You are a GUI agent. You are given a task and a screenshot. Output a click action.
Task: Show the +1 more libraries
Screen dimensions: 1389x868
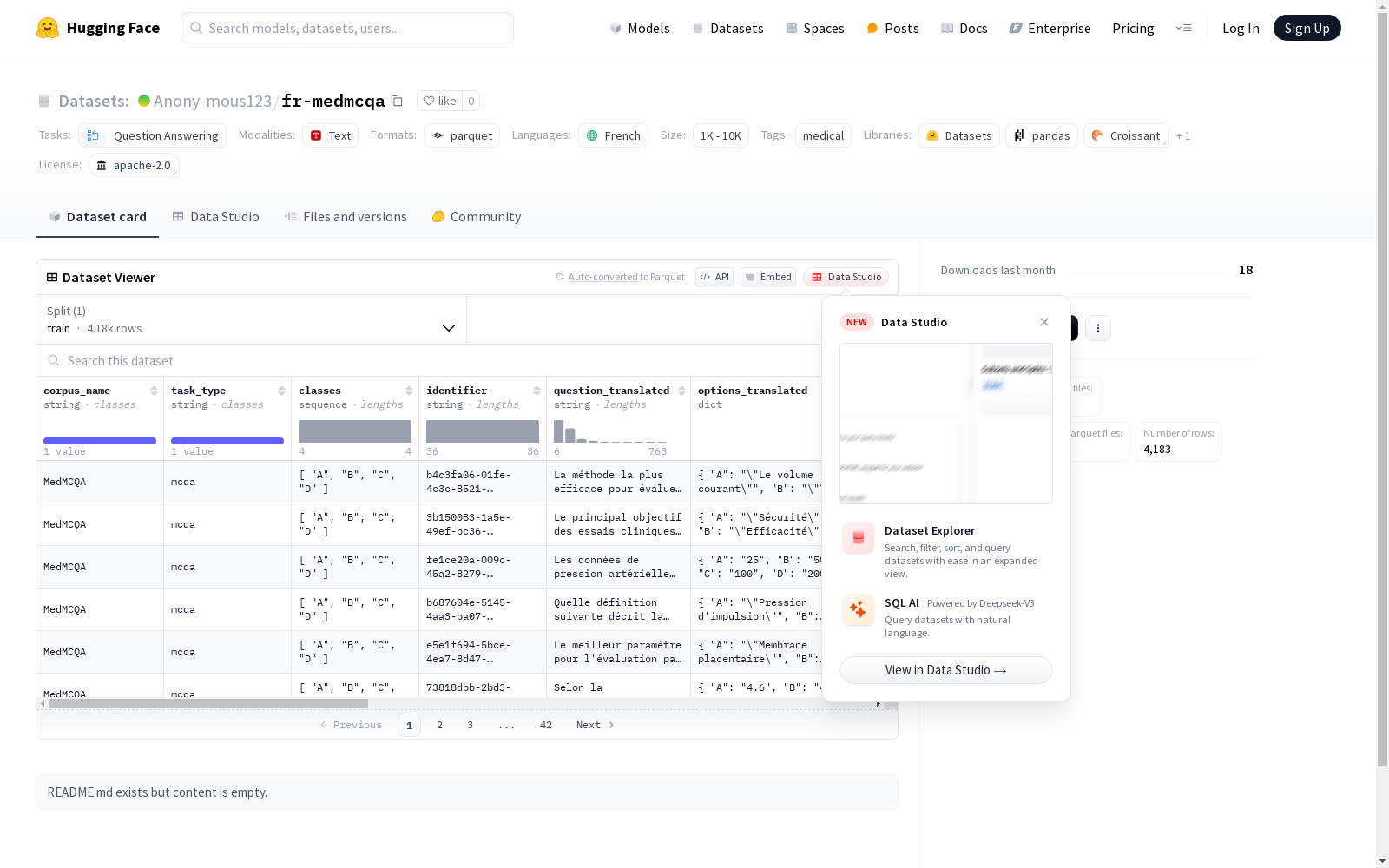1183,135
